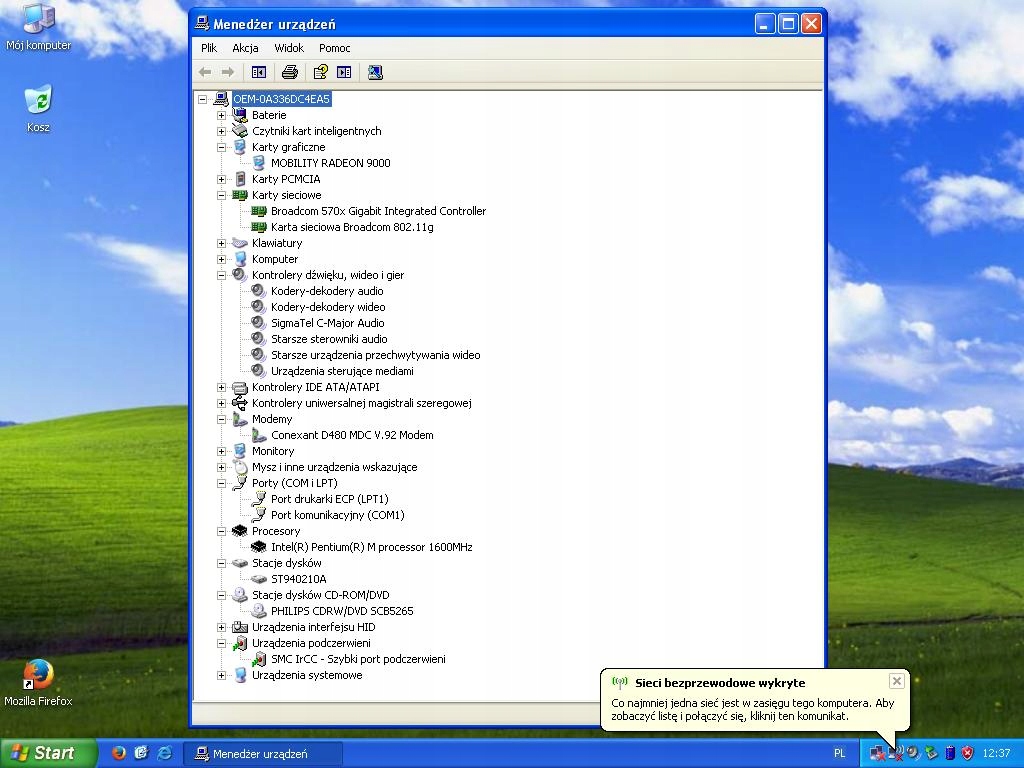Image resolution: width=1024 pixels, height=768 pixels.
Task: Click the PL language indicator
Action: pyautogui.click(x=839, y=754)
